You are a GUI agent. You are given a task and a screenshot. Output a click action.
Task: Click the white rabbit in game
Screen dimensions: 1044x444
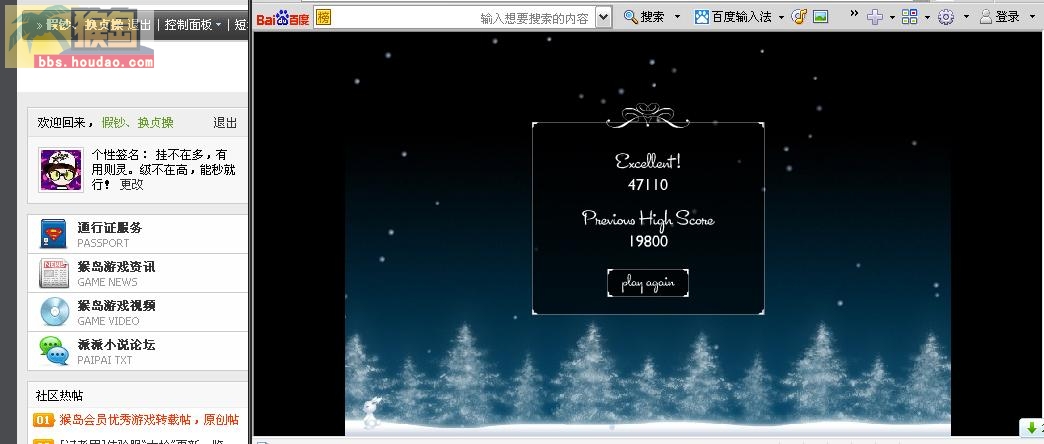371,413
